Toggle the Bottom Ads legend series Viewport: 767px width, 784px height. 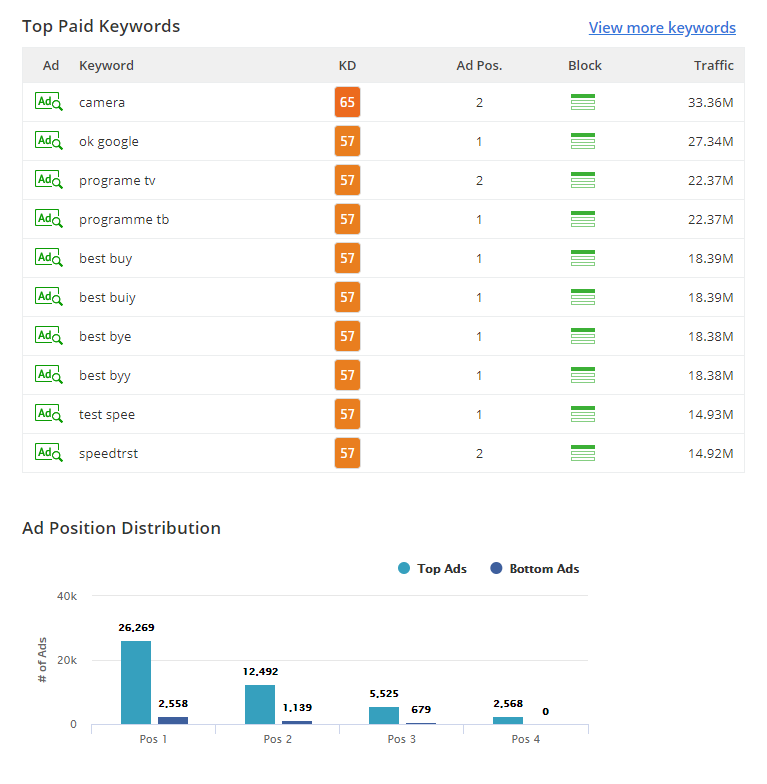pos(534,568)
